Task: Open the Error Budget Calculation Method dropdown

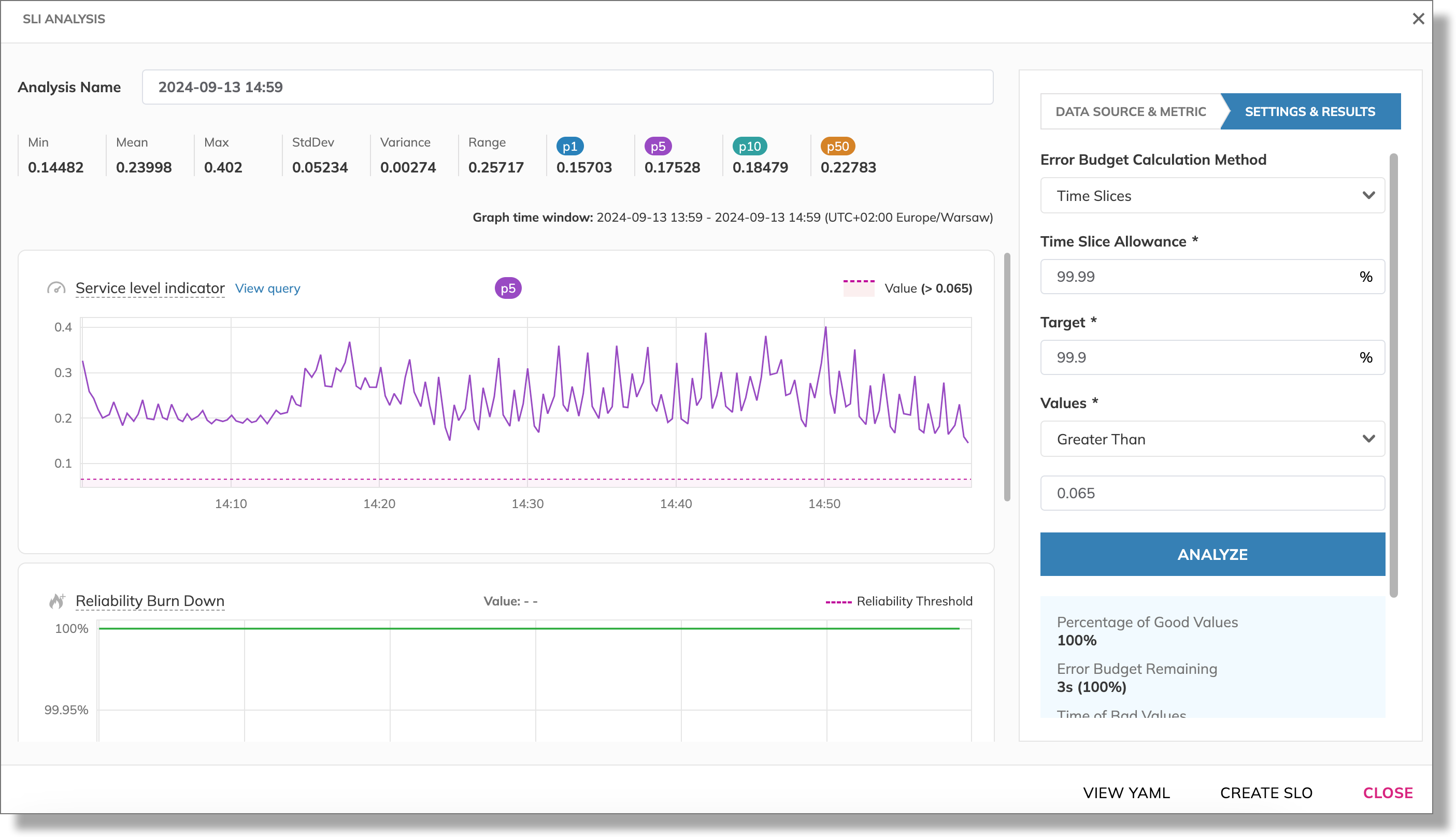Action: (1212, 195)
